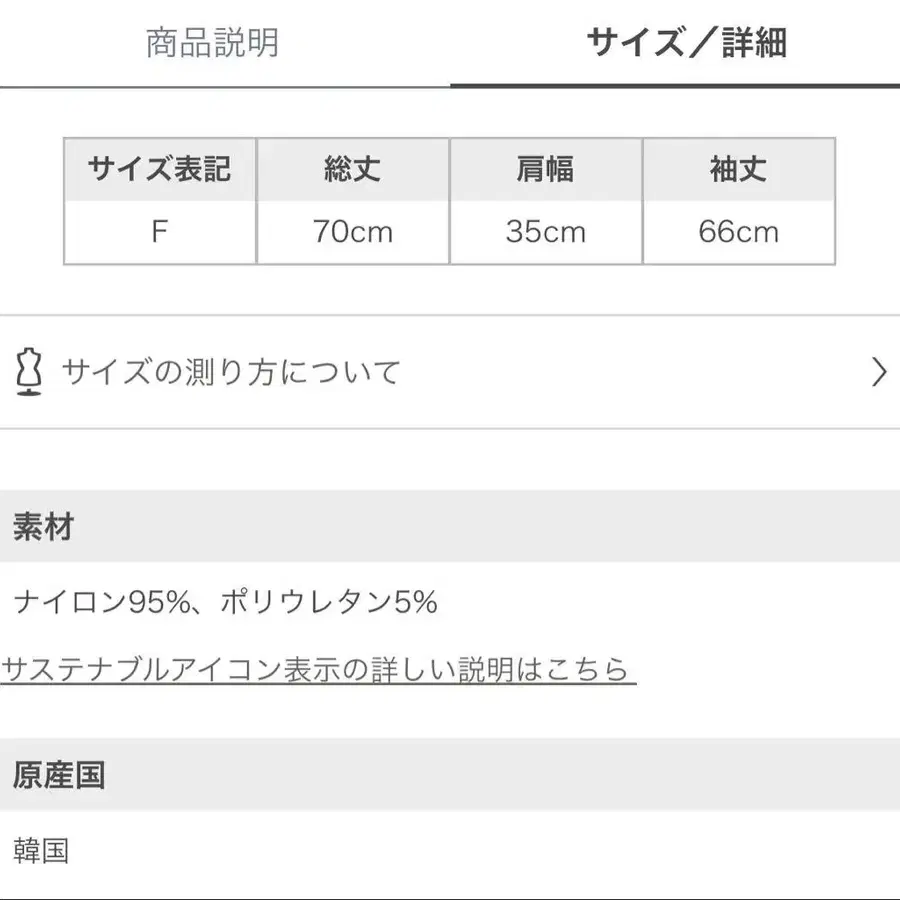This screenshot has height=900, width=900.
Task: Click the 韓国 country of origin text
Action: coord(42,850)
